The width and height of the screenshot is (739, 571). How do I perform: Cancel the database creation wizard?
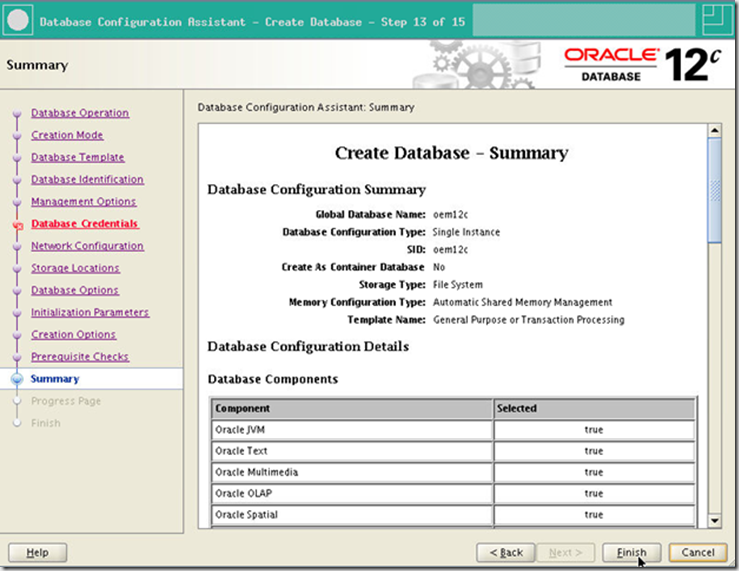coord(698,552)
